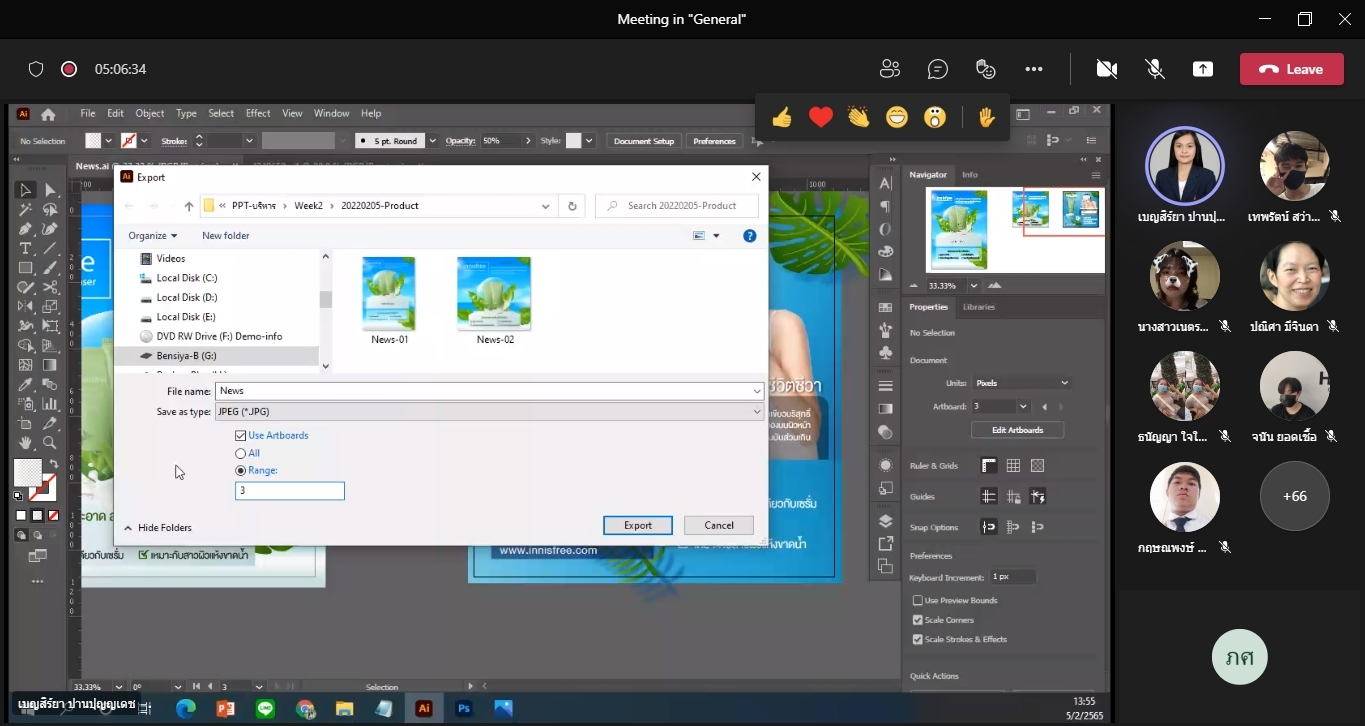1365x726 pixels.
Task: Switch to the Libraries tab
Action: [979, 307]
